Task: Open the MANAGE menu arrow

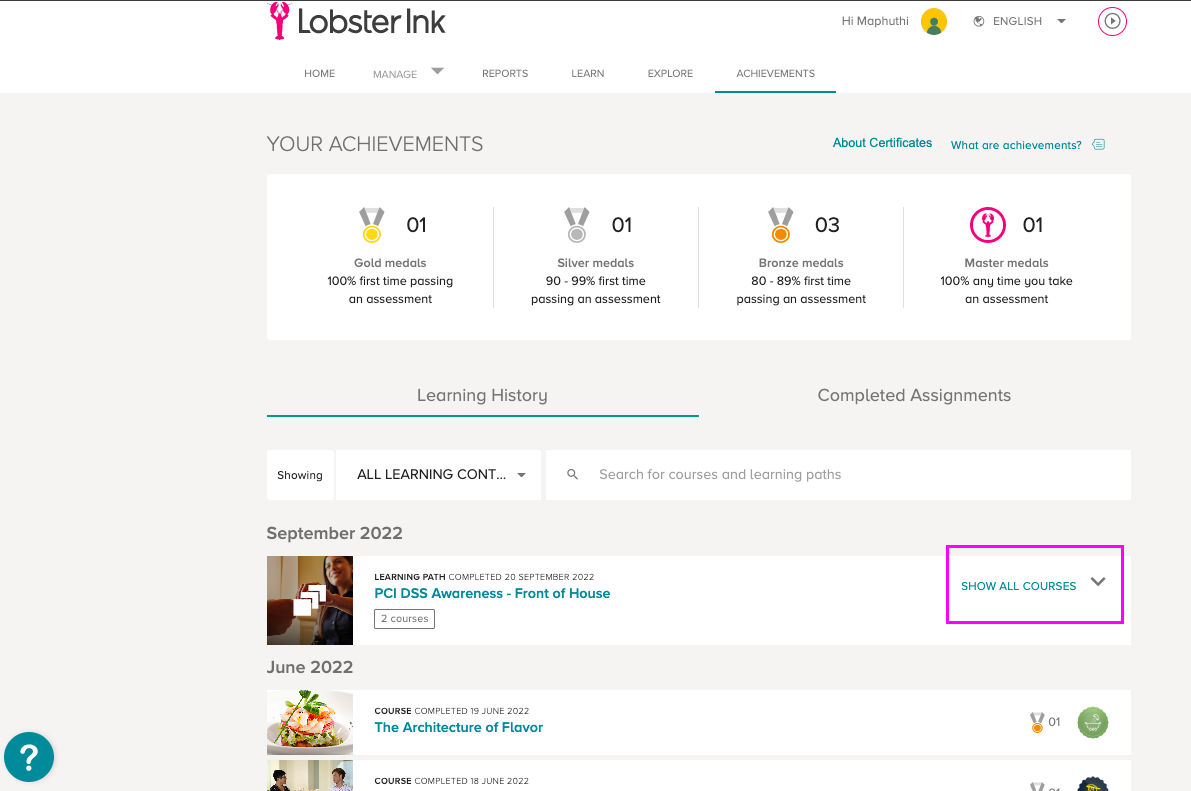Action: pyautogui.click(x=438, y=71)
